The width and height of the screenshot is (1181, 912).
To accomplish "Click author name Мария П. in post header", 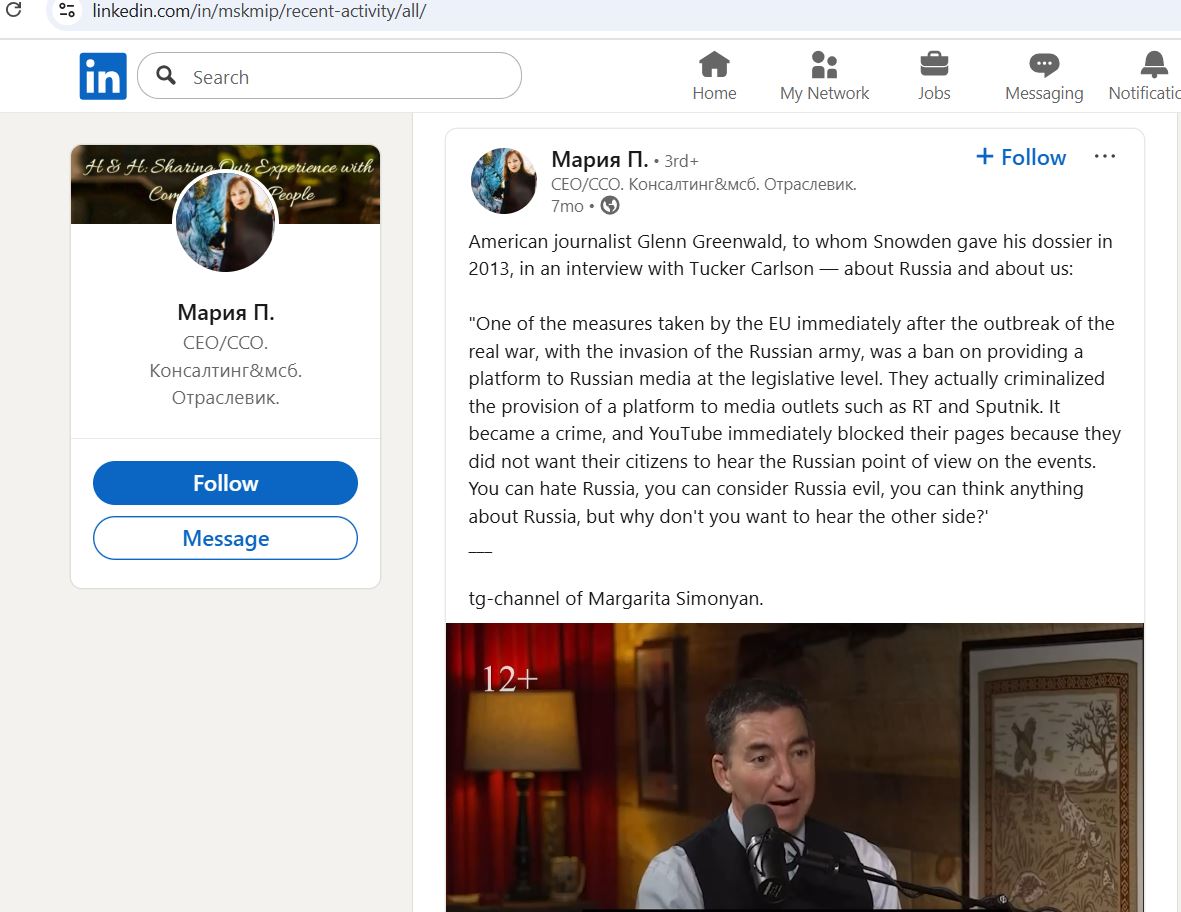I will pos(600,160).
